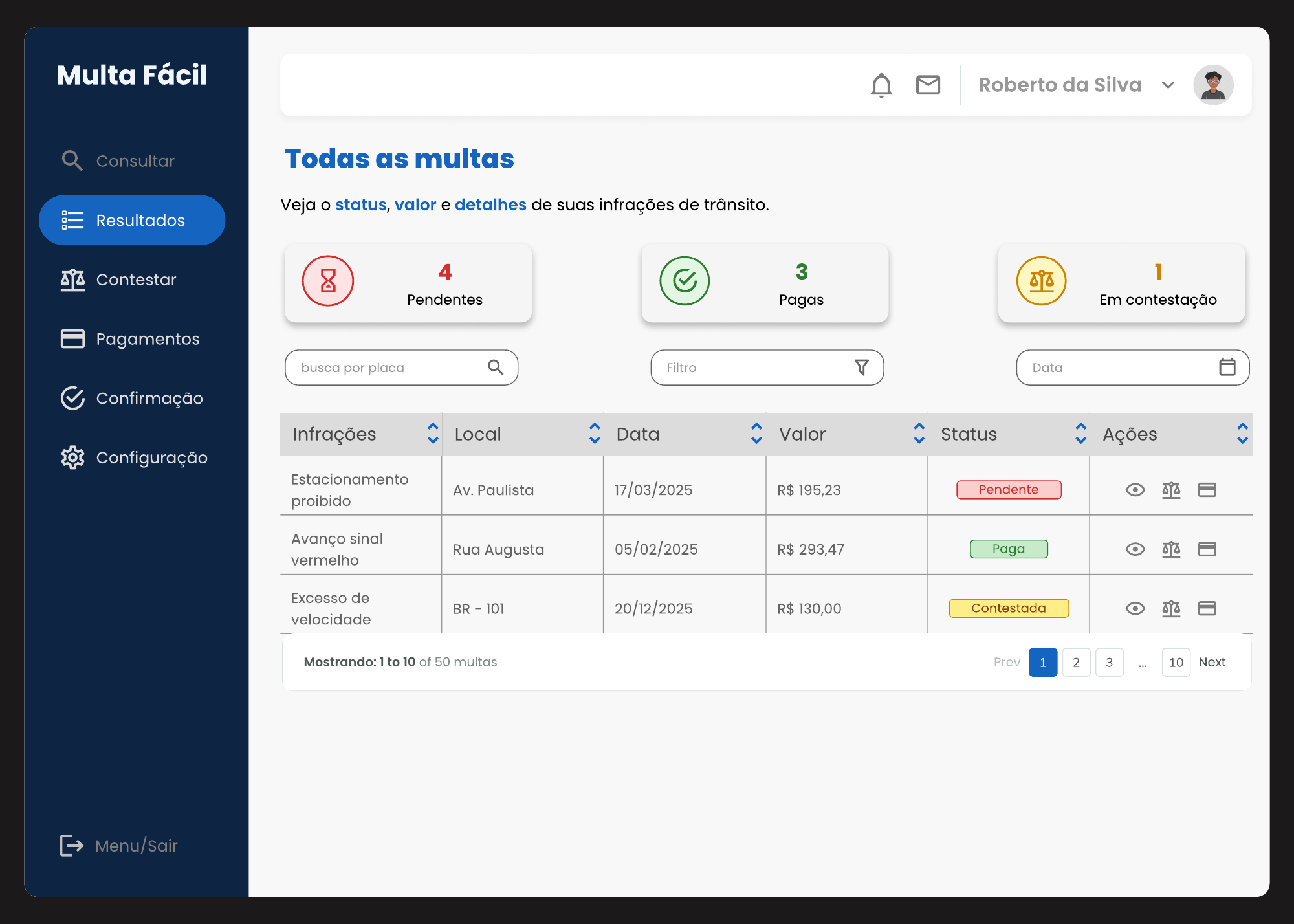Click the Pendentes hourglass icon

point(328,281)
